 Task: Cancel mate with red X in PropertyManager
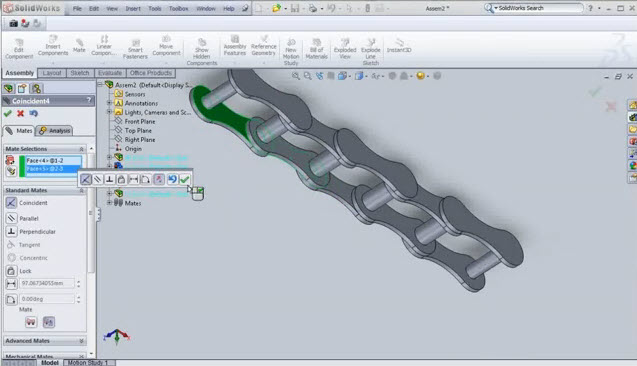tap(20, 113)
